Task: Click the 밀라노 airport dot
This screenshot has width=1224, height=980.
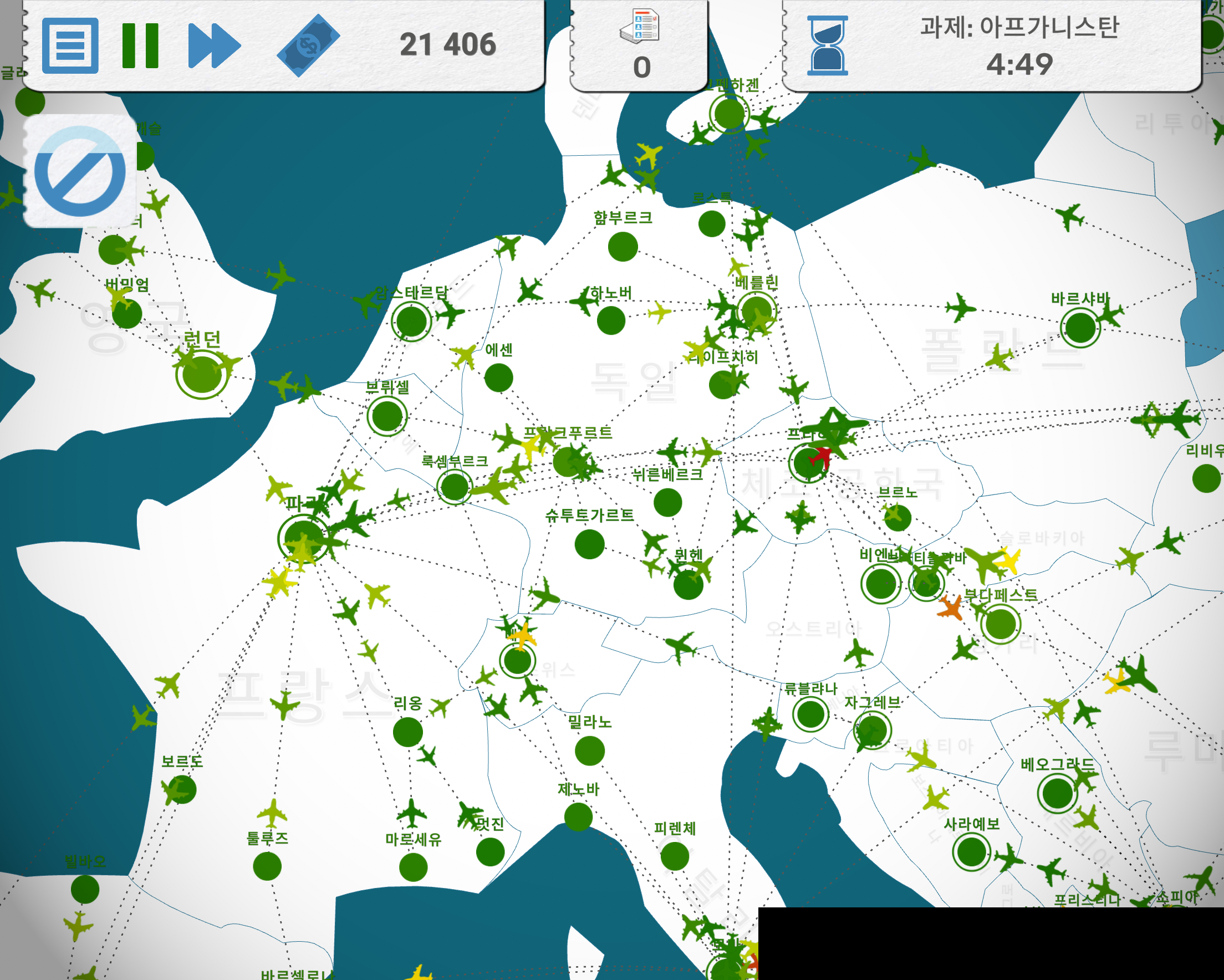Action: tap(589, 751)
